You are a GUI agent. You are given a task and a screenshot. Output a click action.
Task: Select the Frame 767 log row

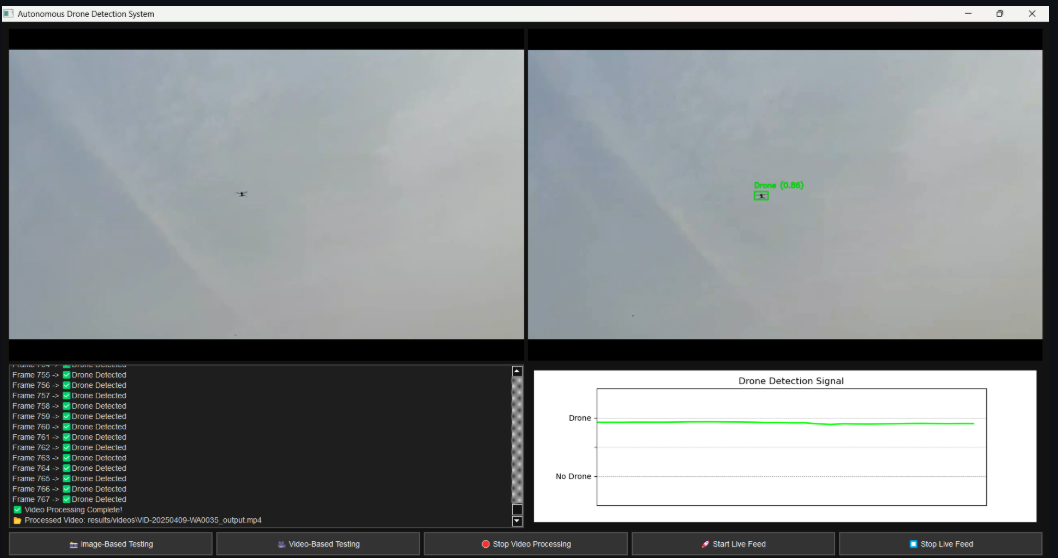coord(69,499)
